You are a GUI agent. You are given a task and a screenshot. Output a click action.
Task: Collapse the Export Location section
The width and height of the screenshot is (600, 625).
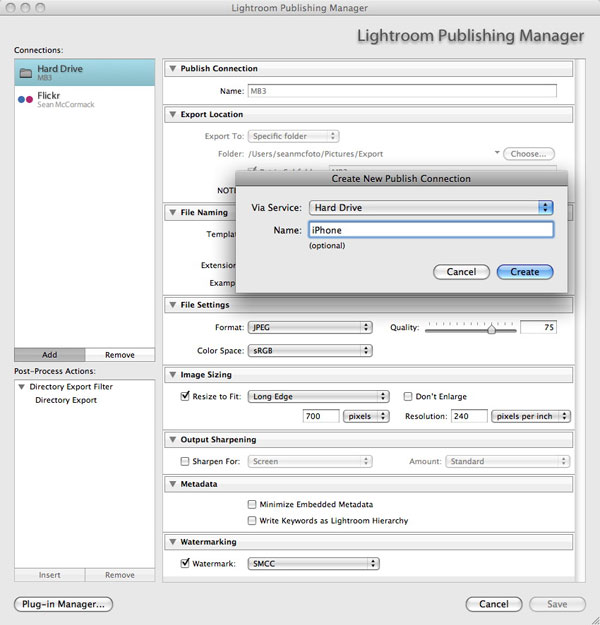[173, 114]
